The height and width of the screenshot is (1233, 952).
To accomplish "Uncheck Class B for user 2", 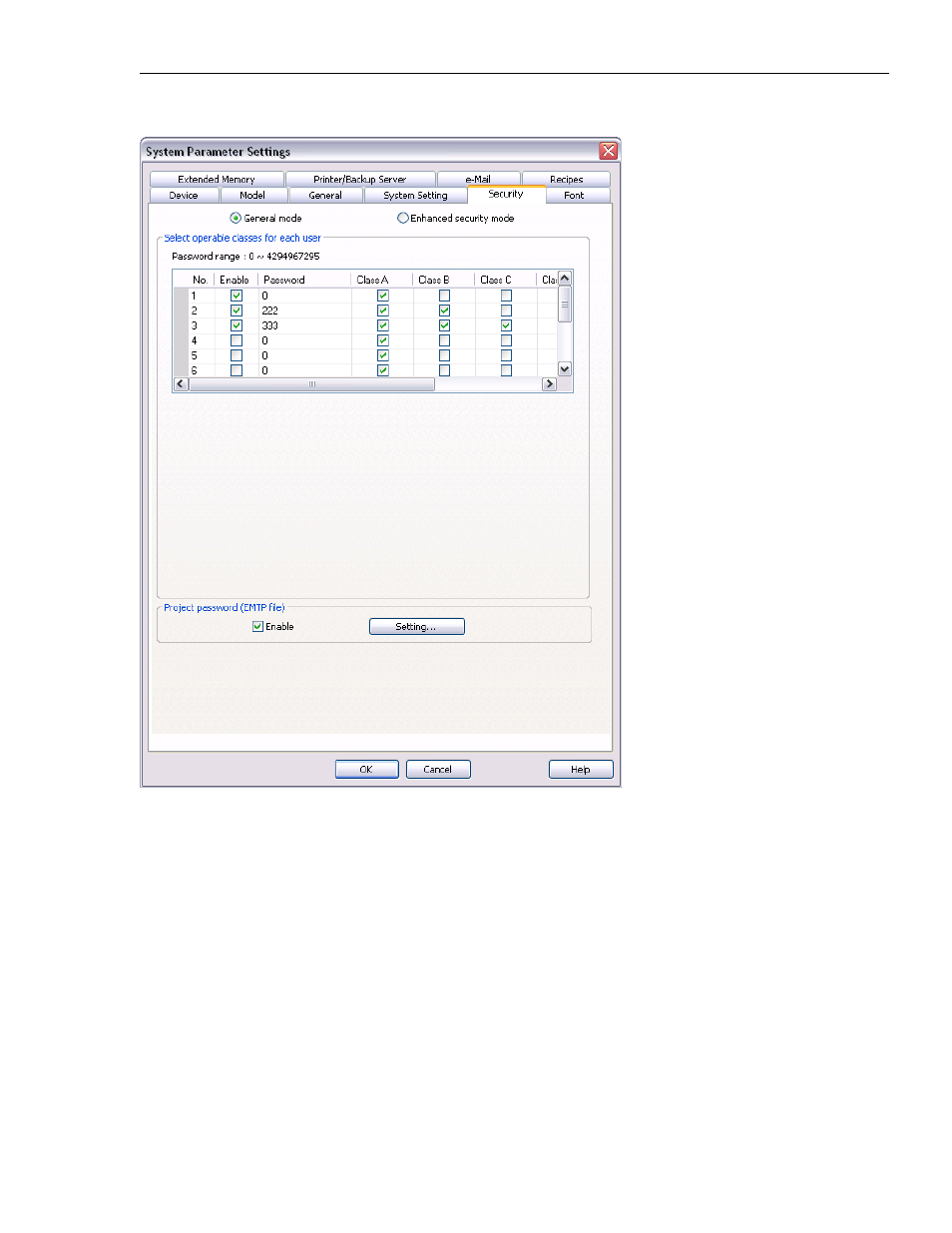I will tap(445, 310).
